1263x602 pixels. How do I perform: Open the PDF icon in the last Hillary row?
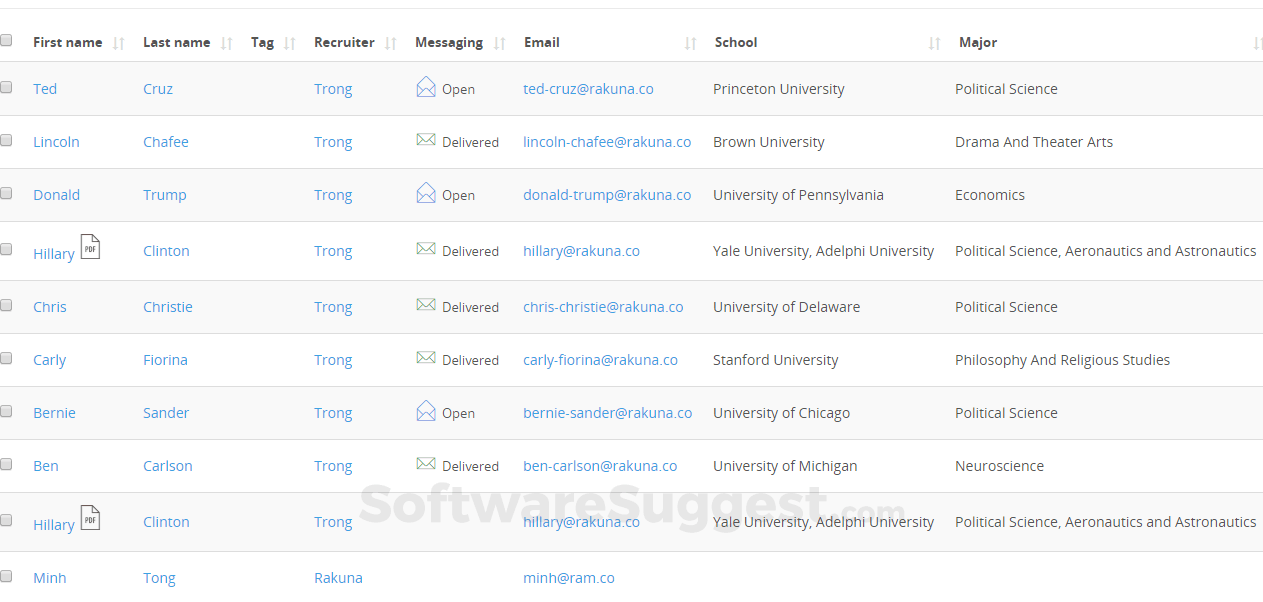pos(91,518)
